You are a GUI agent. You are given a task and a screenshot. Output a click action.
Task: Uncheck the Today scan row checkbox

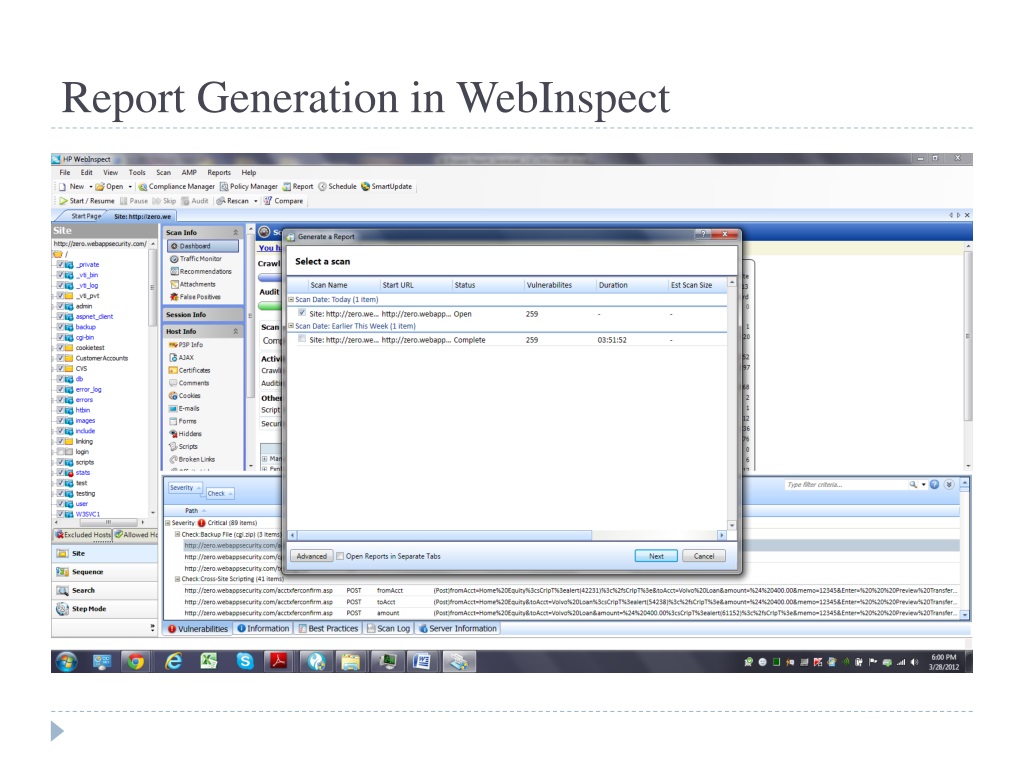[302, 313]
